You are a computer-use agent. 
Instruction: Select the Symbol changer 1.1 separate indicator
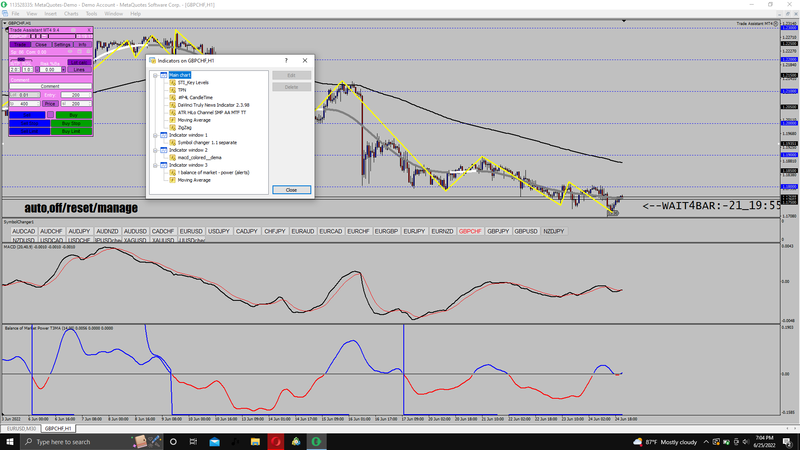[x=207, y=142]
